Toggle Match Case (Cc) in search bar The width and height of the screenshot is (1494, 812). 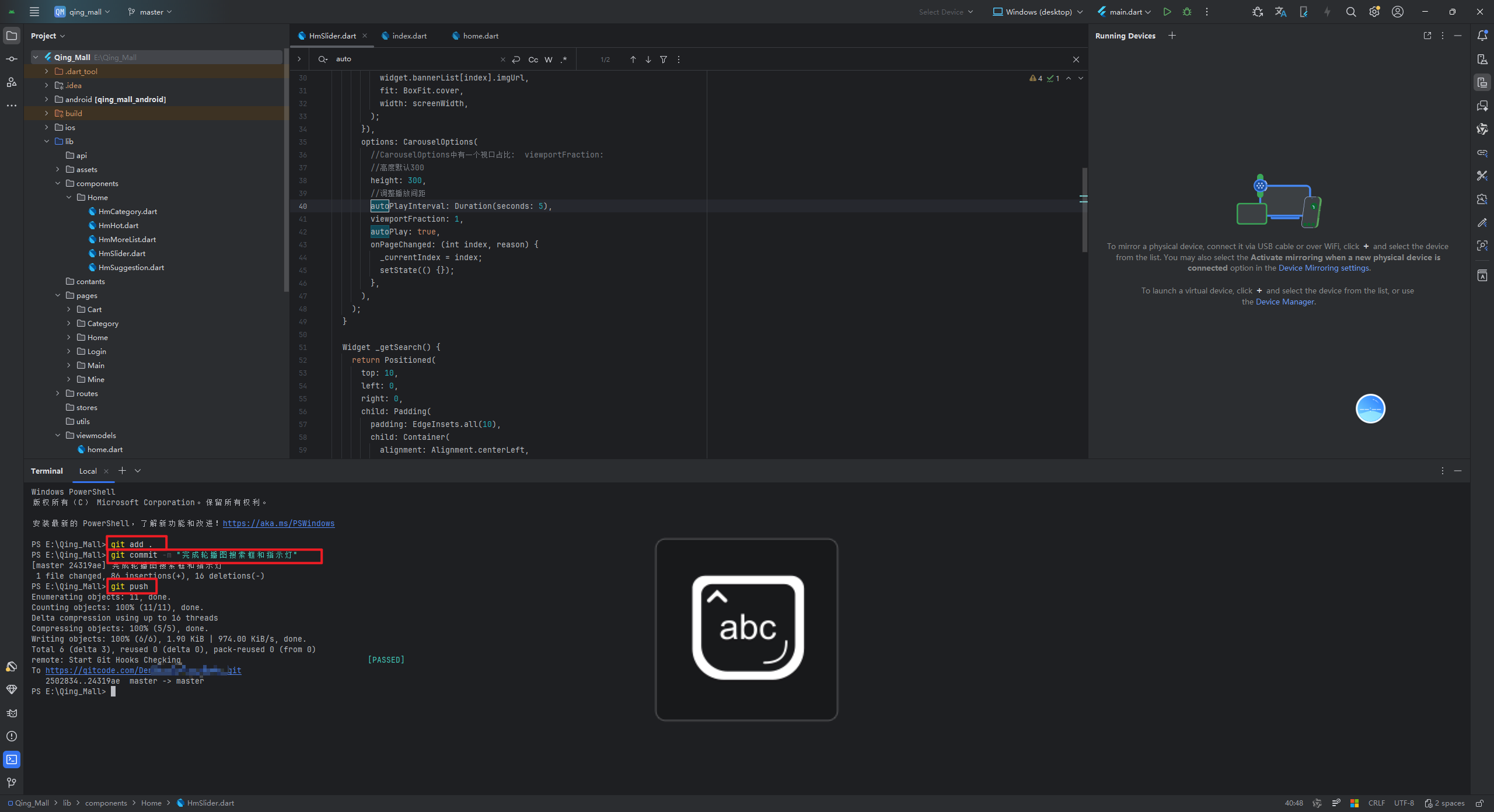(x=533, y=60)
